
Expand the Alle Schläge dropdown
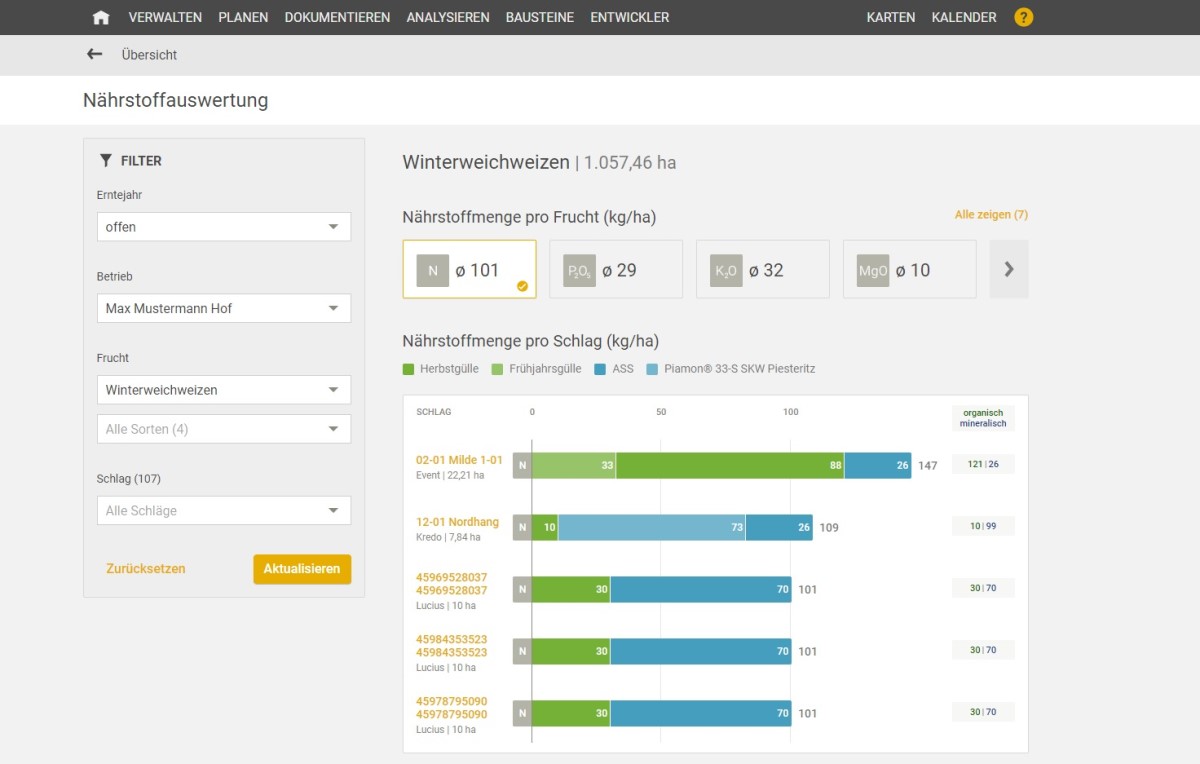(x=224, y=510)
